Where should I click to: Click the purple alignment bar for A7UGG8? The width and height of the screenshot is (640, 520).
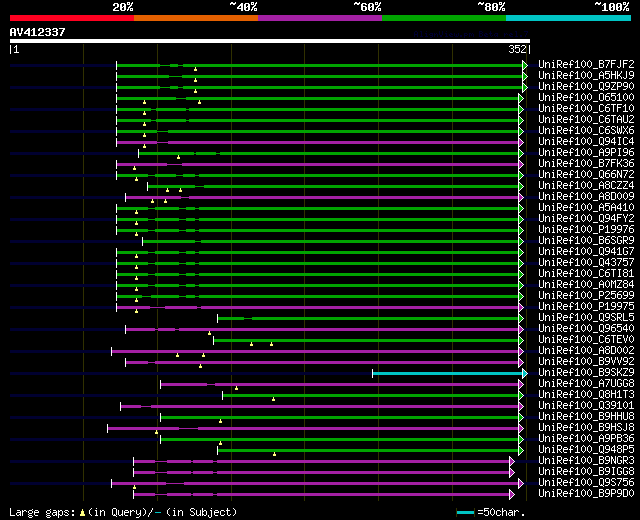[x=340, y=384]
